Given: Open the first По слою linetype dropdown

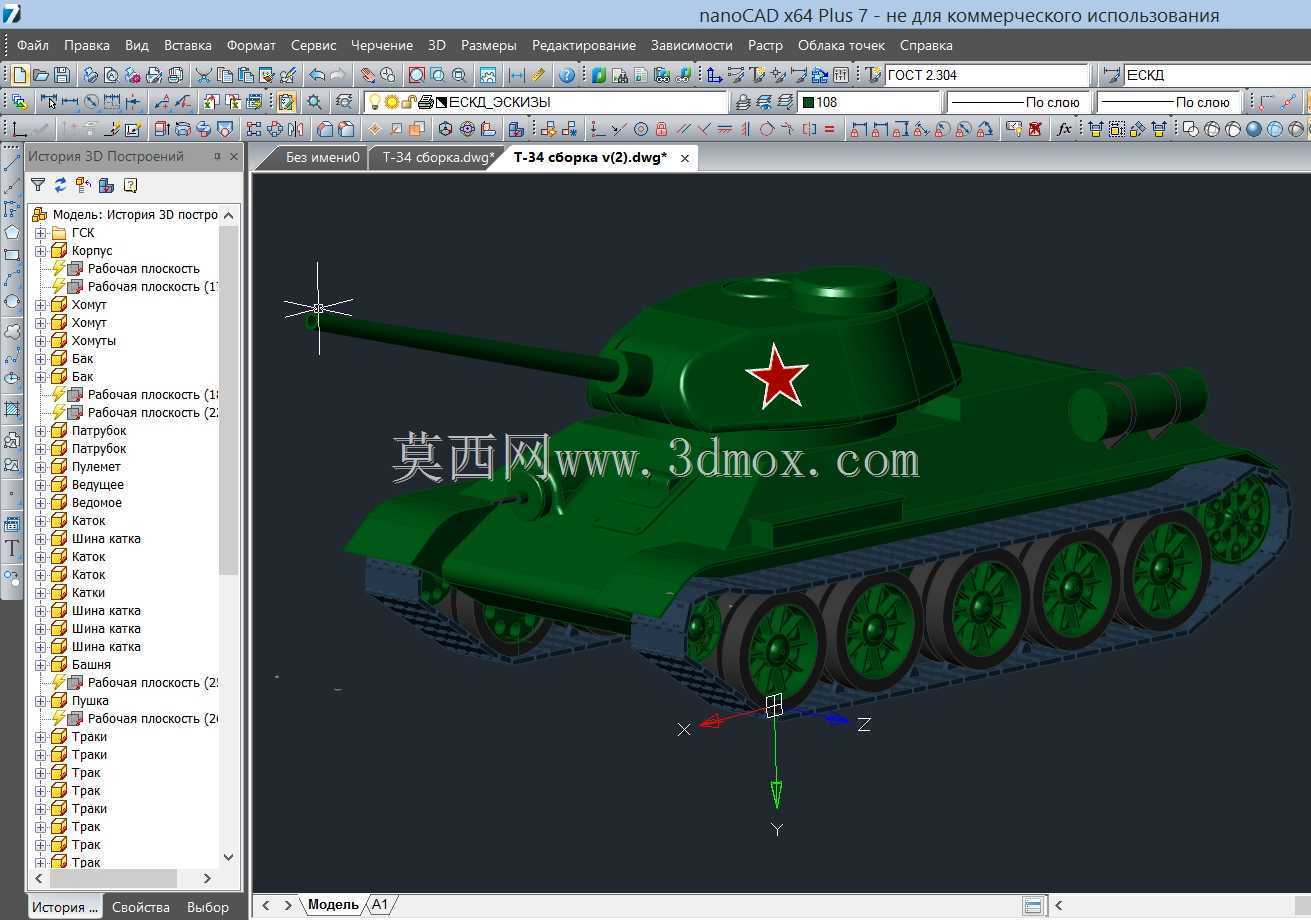Looking at the screenshot, I should point(1018,102).
